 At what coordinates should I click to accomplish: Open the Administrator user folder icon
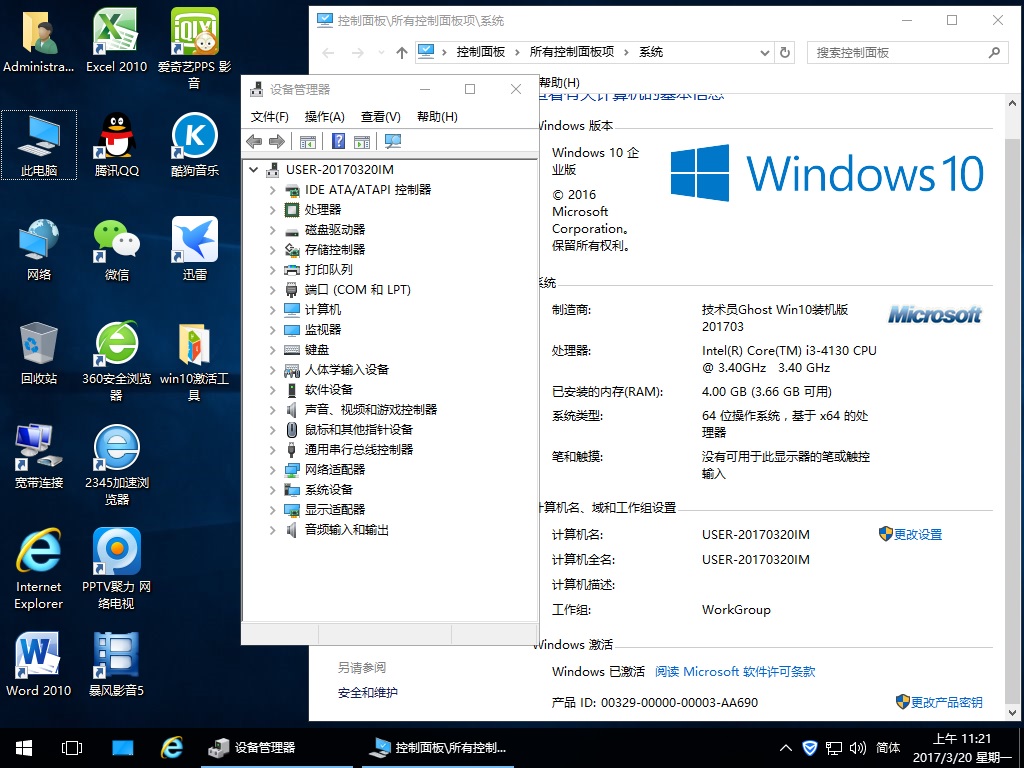coord(39,40)
